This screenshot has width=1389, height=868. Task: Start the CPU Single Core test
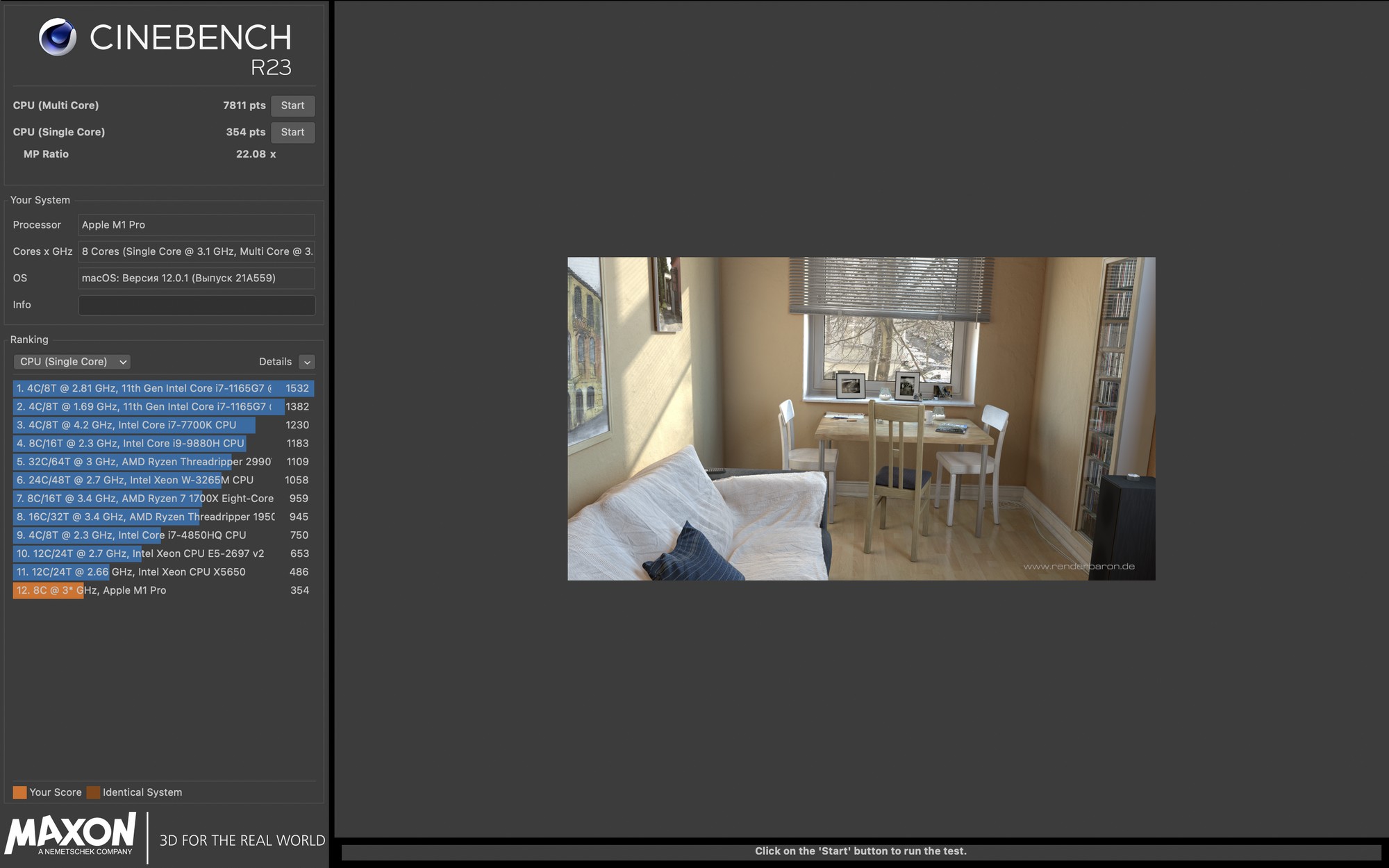pos(292,132)
